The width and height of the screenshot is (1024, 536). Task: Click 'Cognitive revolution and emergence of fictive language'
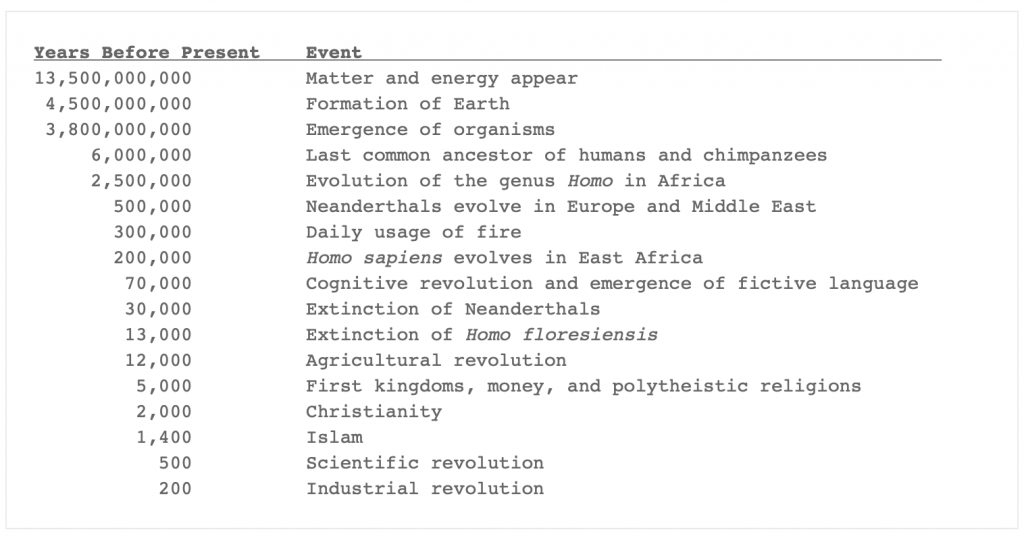[612, 283]
